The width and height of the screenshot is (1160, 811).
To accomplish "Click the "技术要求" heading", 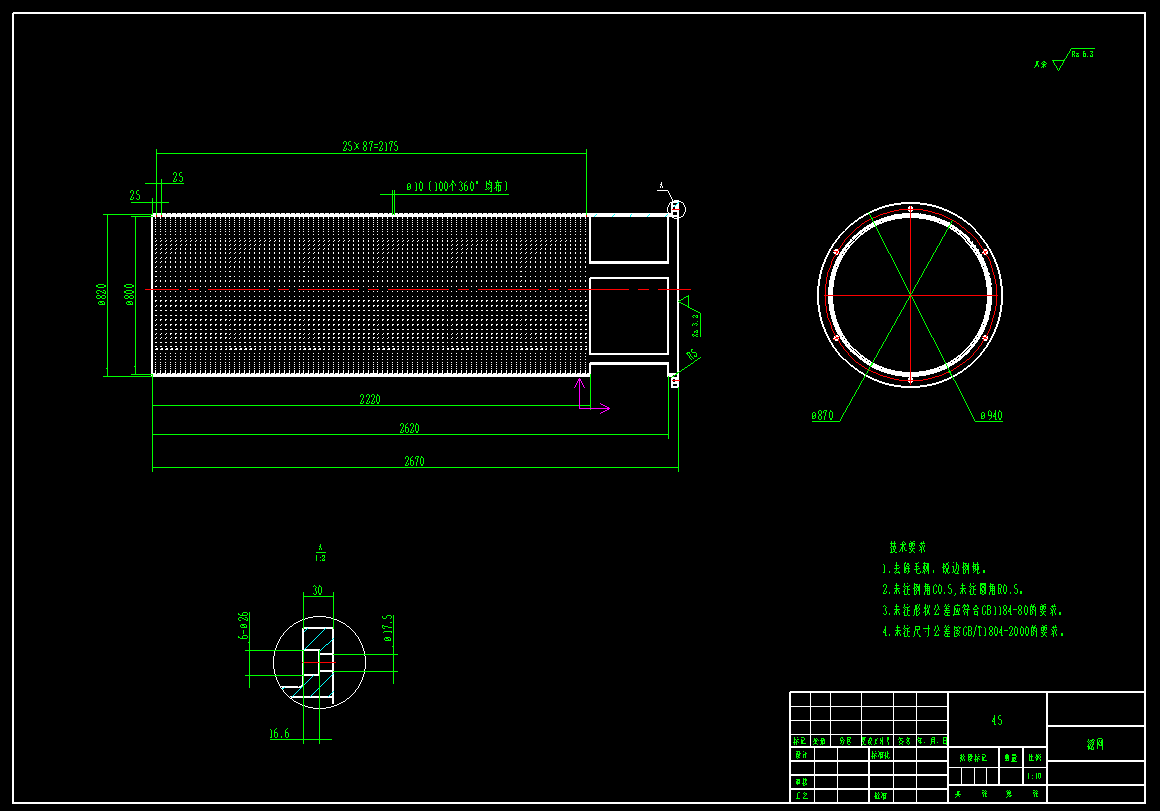I will coord(908,547).
